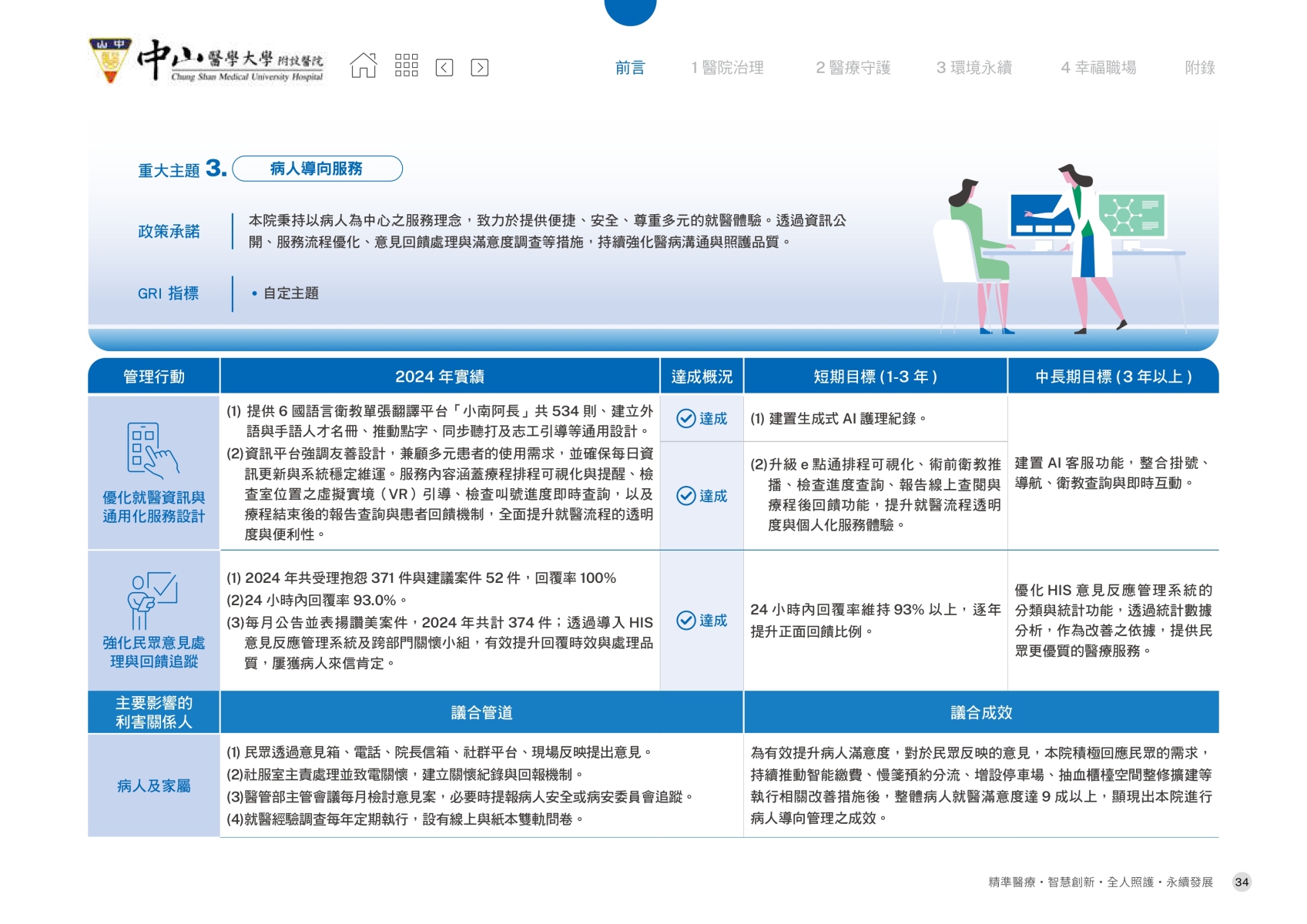Switch to 1 醫院治理 section
Viewport: 1307px width, 924px height.
727,68
